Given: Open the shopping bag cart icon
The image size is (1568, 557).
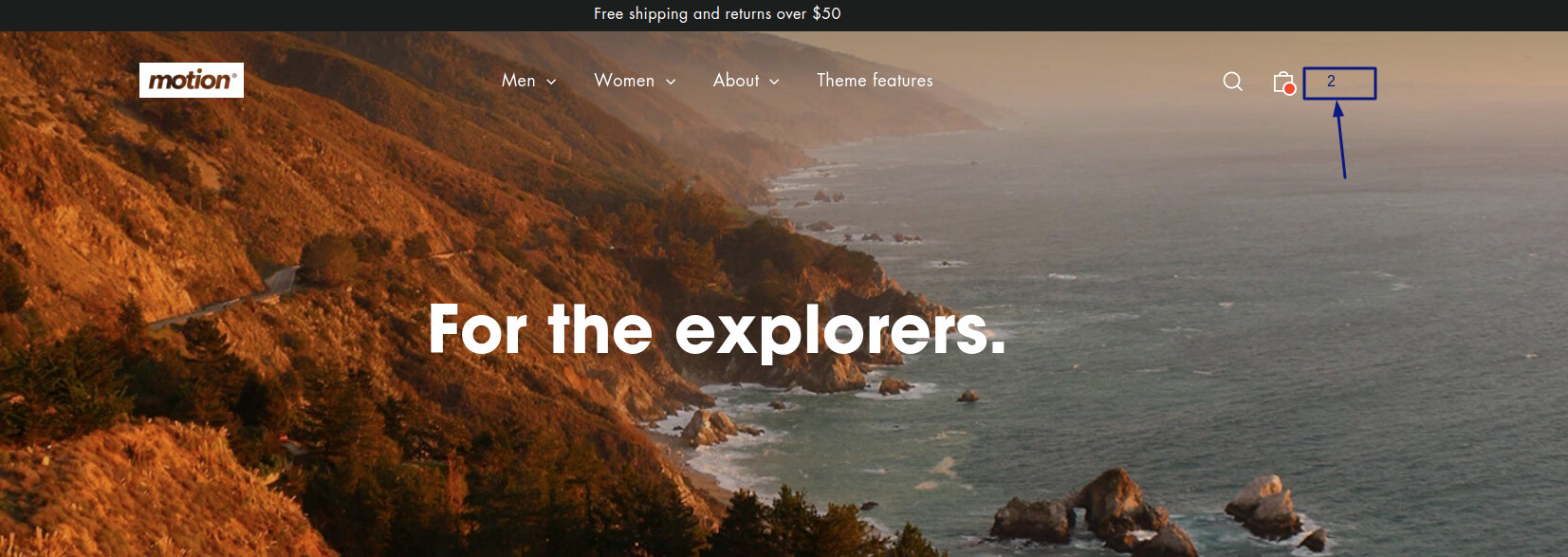Looking at the screenshot, I should (1282, 82).
